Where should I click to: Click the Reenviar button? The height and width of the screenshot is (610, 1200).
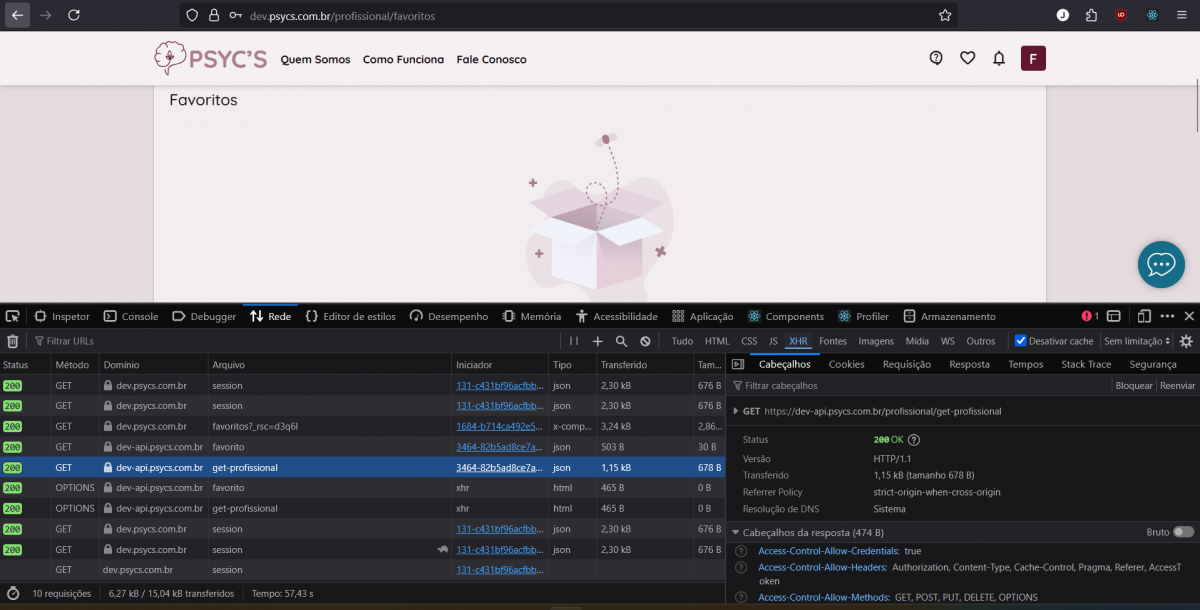tap(1177, 385)
